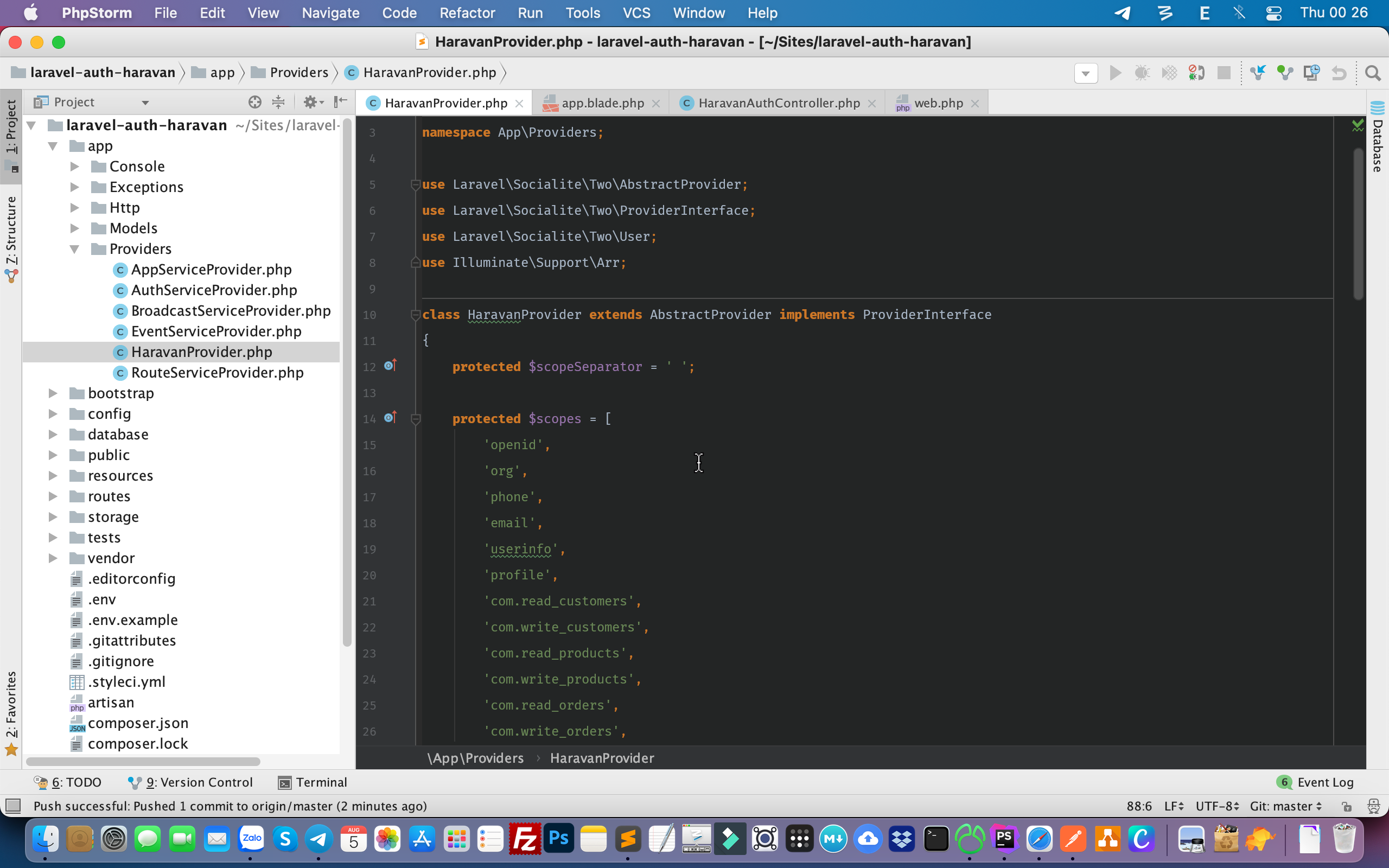Close the web.php tab
The width and height of the screenshot is (1389, 868).
(x=975, y=103)
